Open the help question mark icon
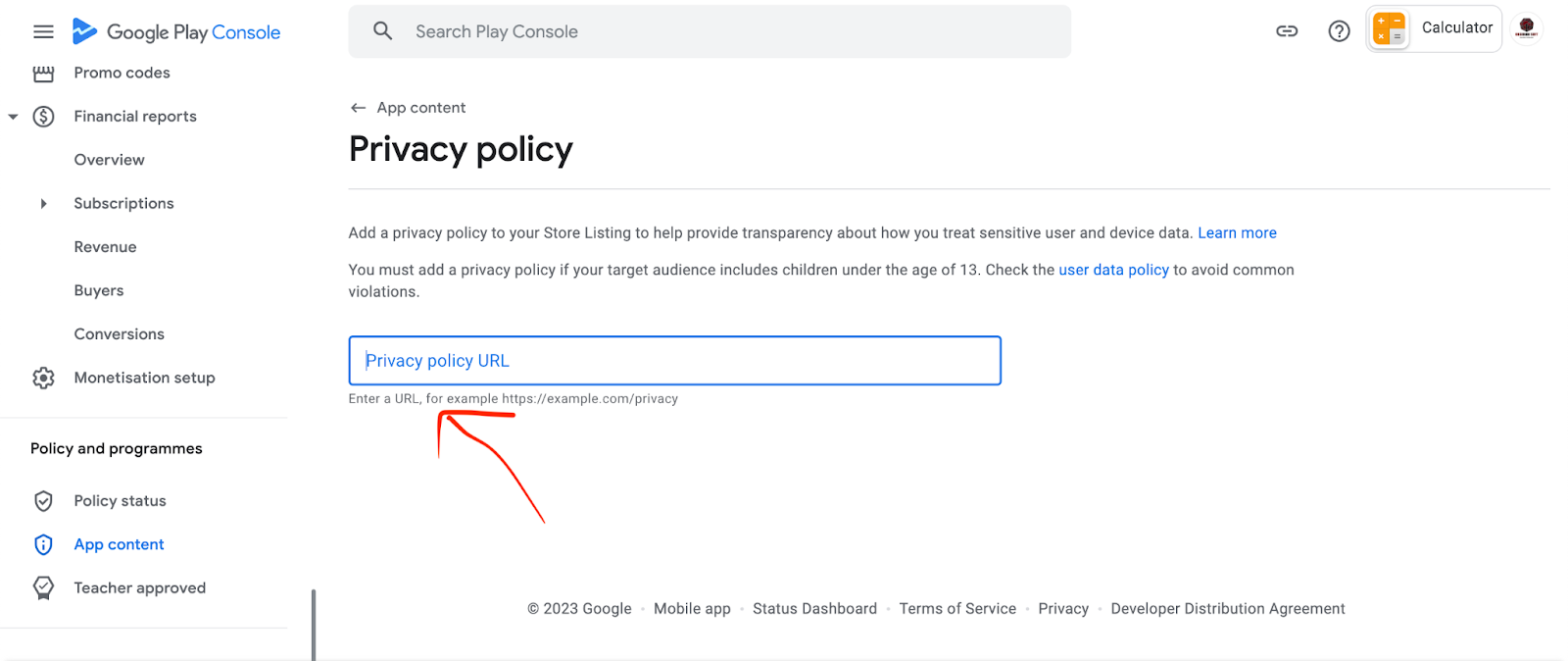The height and width of the screenshot is (661, 1568). pyautogui.click(x=1339, y=31)
